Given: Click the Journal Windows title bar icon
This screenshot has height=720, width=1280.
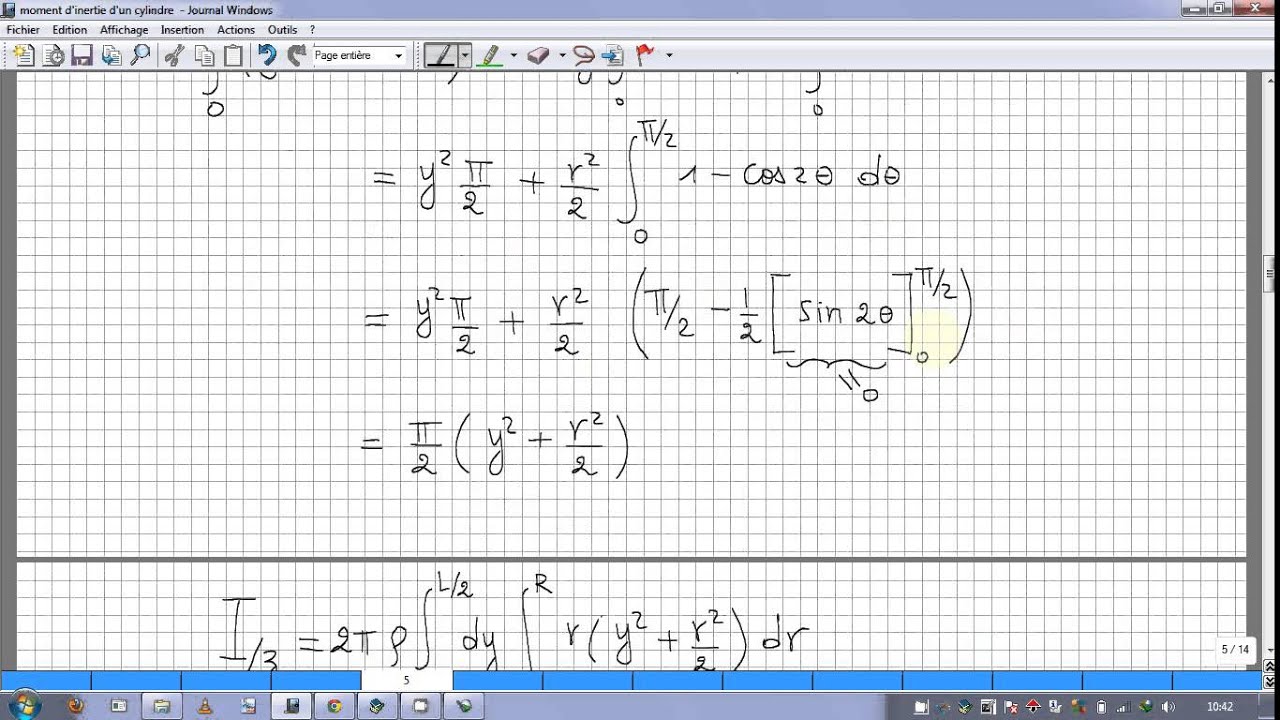Looking at the screenshot, I should coord(9,10).
